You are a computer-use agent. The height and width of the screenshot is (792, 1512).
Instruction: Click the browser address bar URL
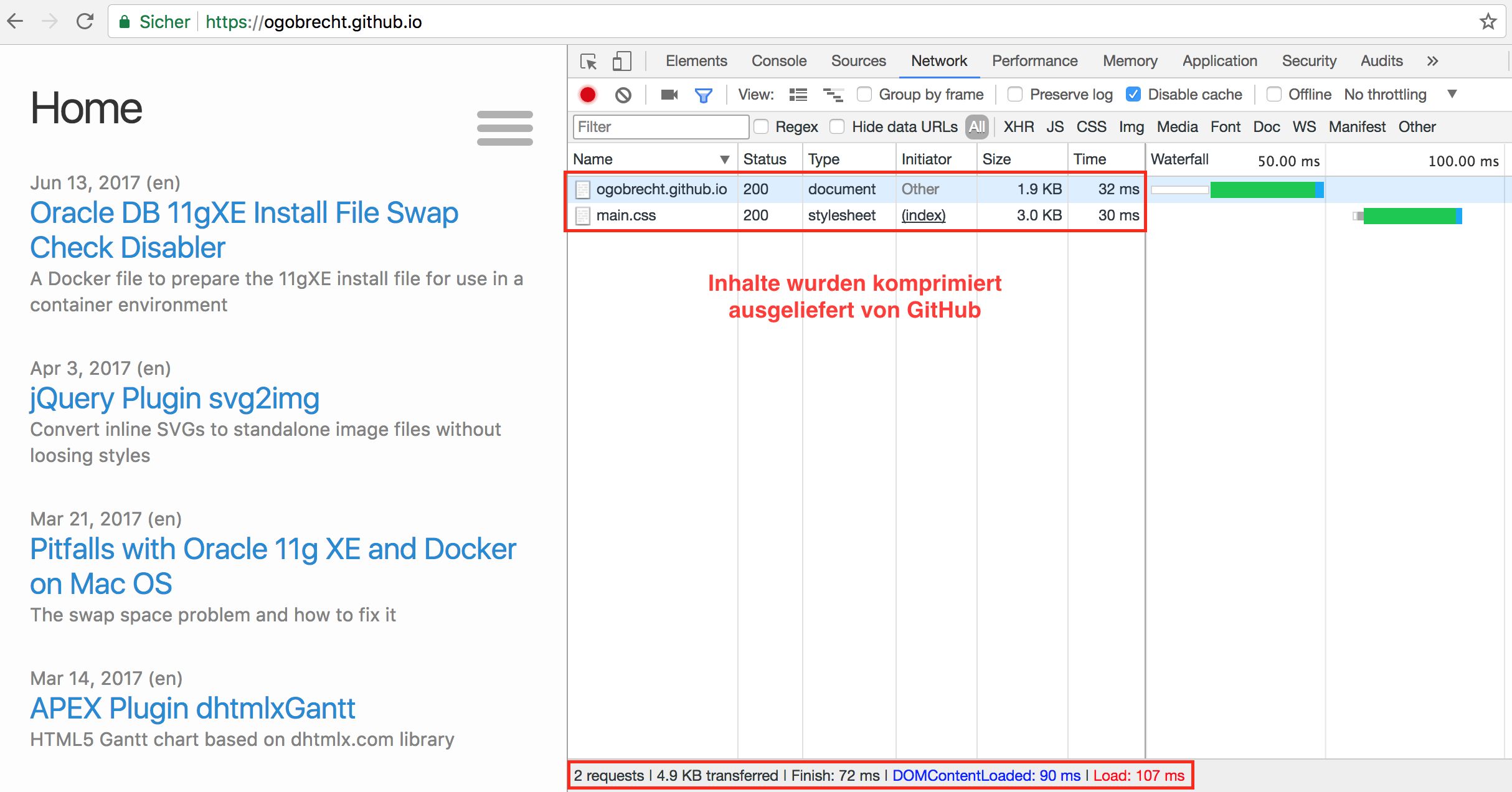point(314,22)
